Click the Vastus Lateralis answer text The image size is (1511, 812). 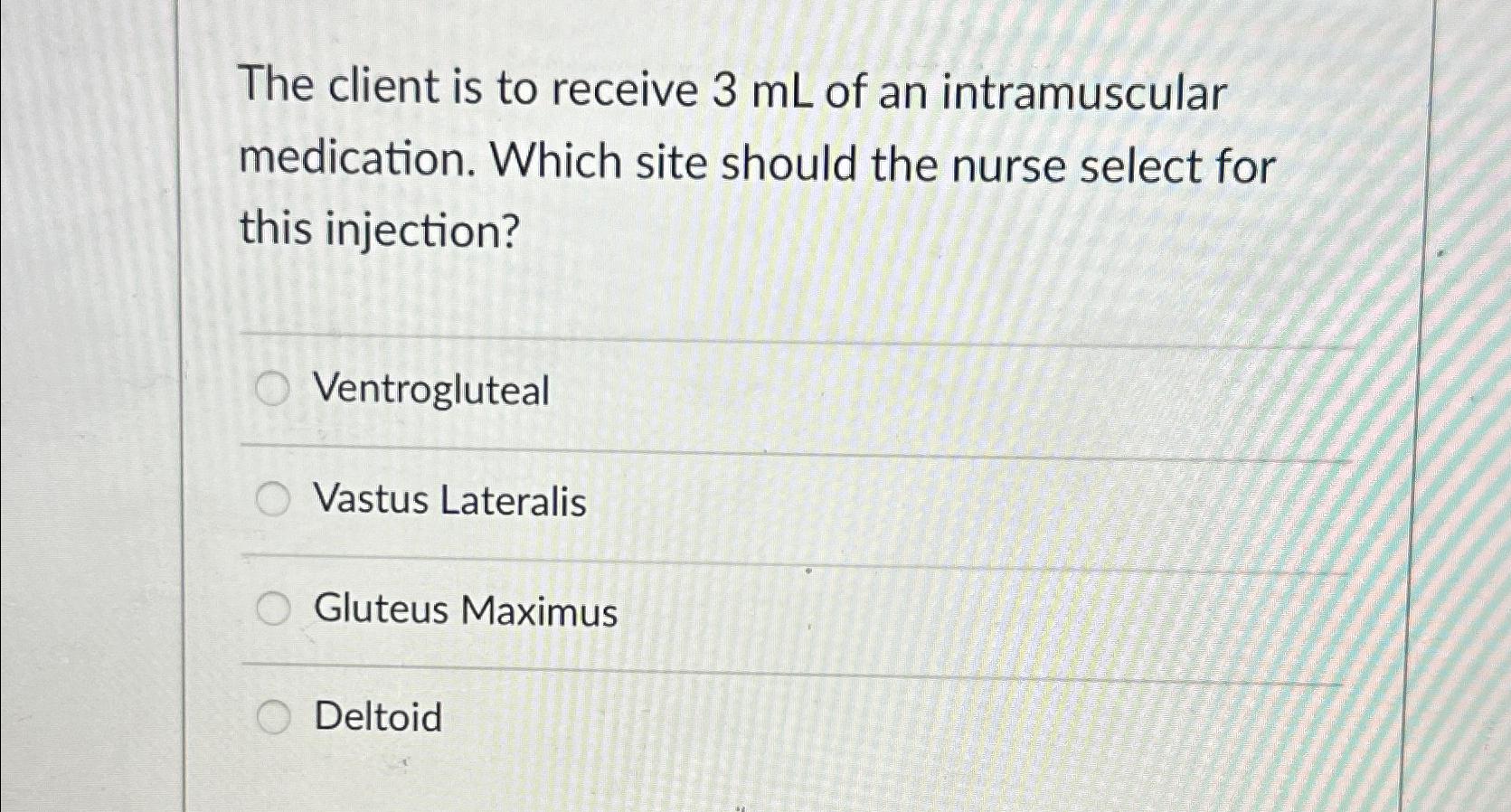coord(448,503)
